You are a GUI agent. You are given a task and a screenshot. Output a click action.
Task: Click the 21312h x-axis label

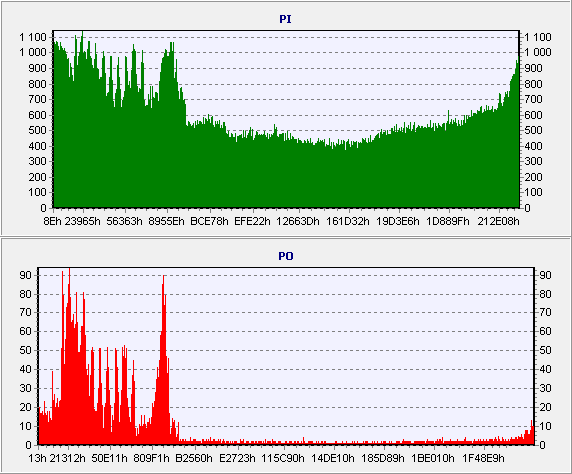point(67,458)
